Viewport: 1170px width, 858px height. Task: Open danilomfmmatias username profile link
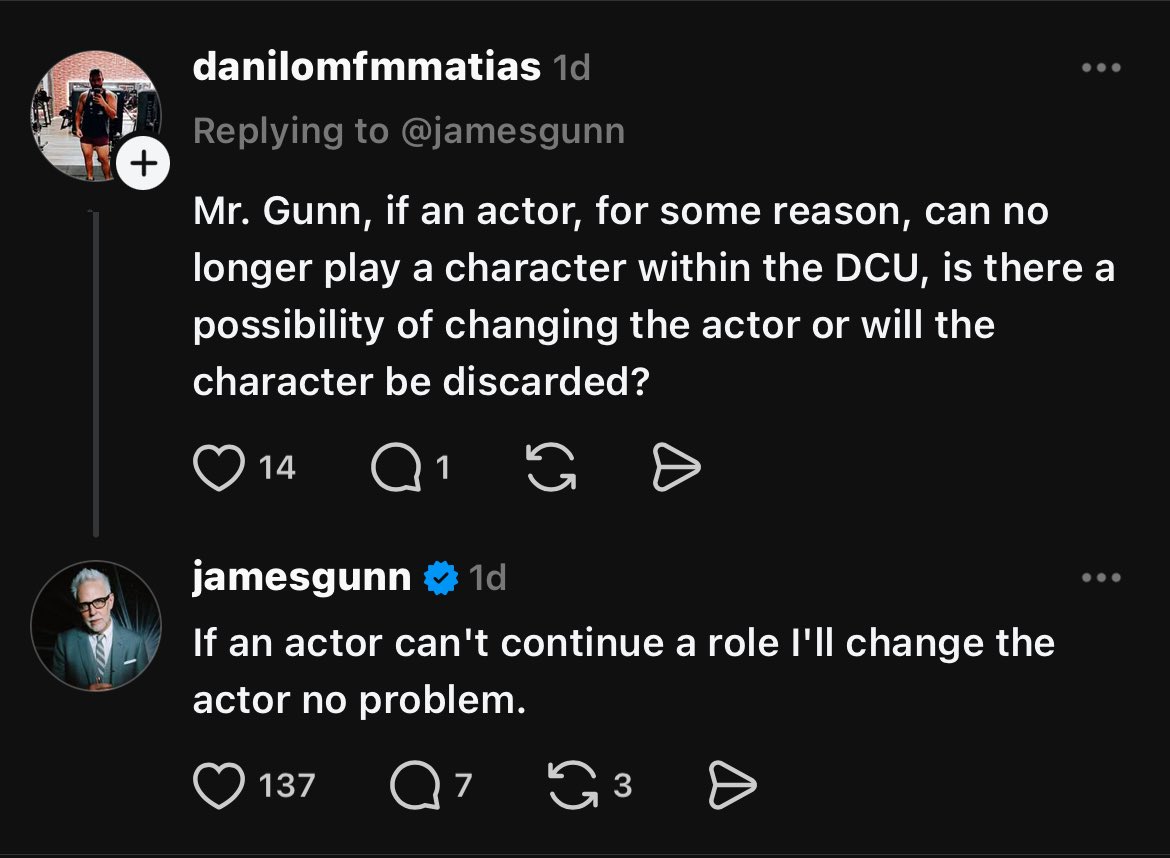(366, 68)
